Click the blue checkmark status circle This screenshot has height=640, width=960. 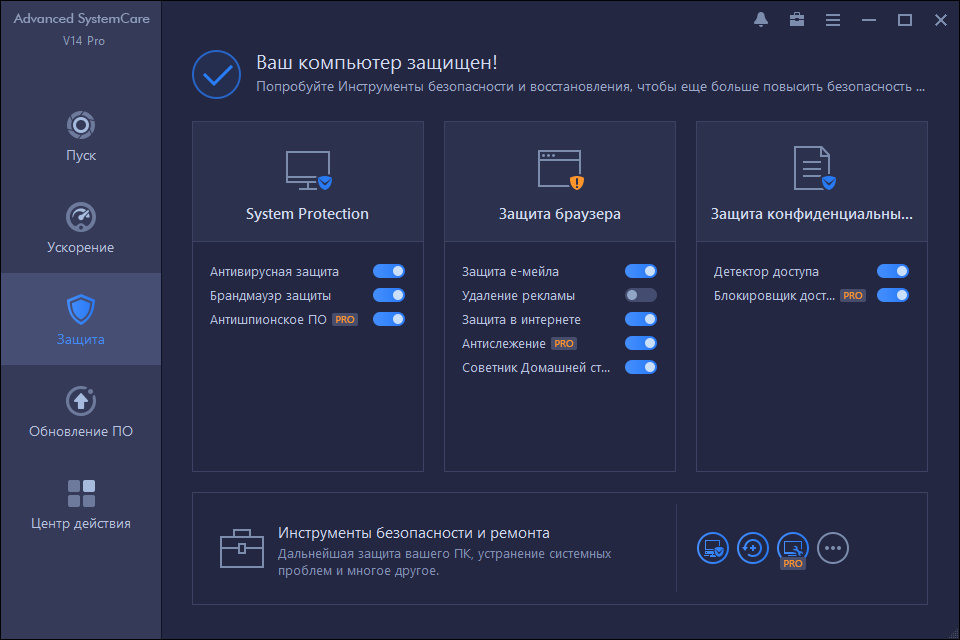[x=217, y=74]
